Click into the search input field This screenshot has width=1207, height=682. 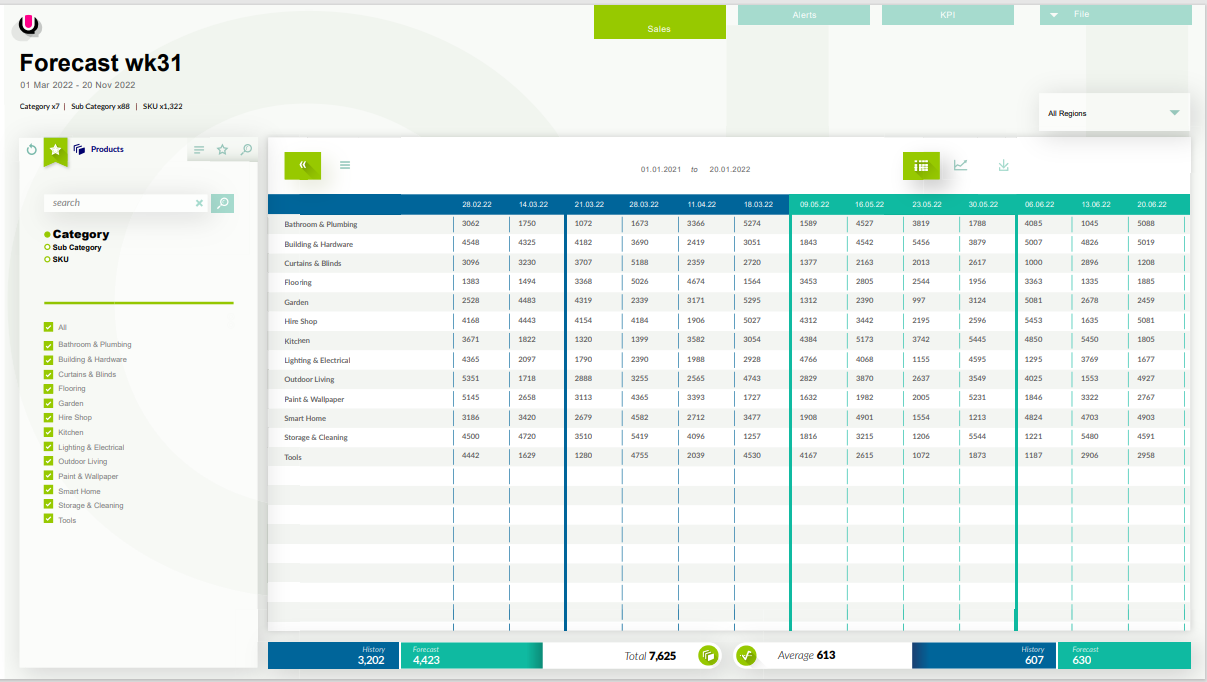[119, 203]
